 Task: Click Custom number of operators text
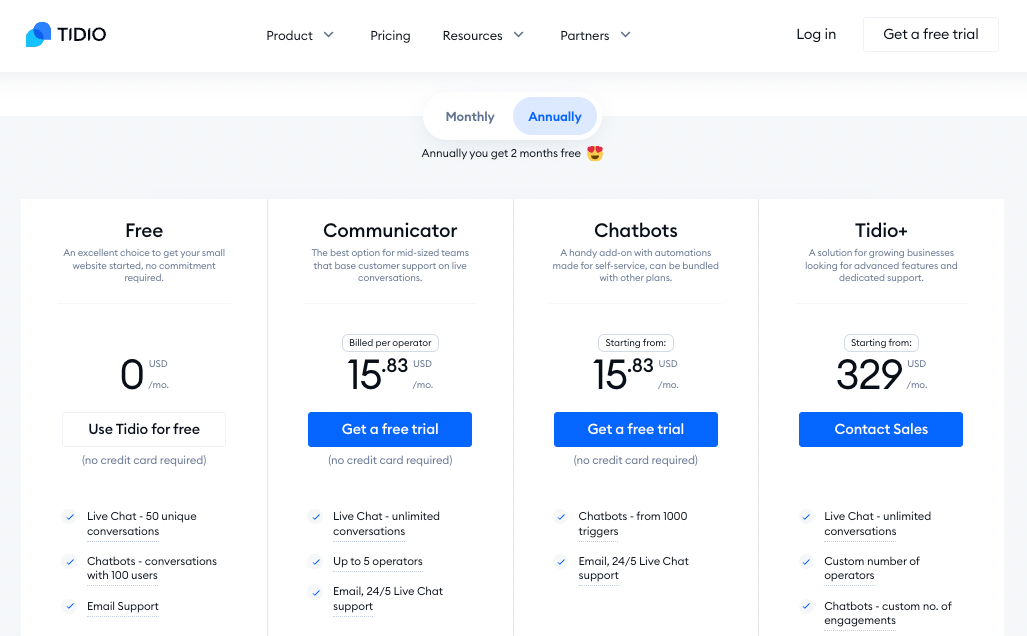[872, 569]
